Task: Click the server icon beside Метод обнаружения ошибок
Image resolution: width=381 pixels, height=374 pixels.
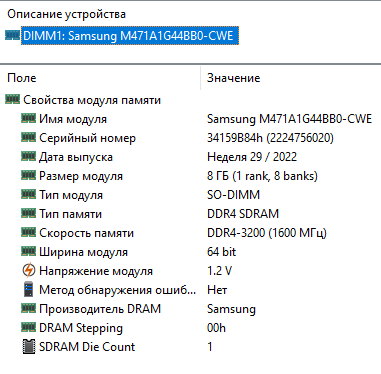Action: coord(29,289)
